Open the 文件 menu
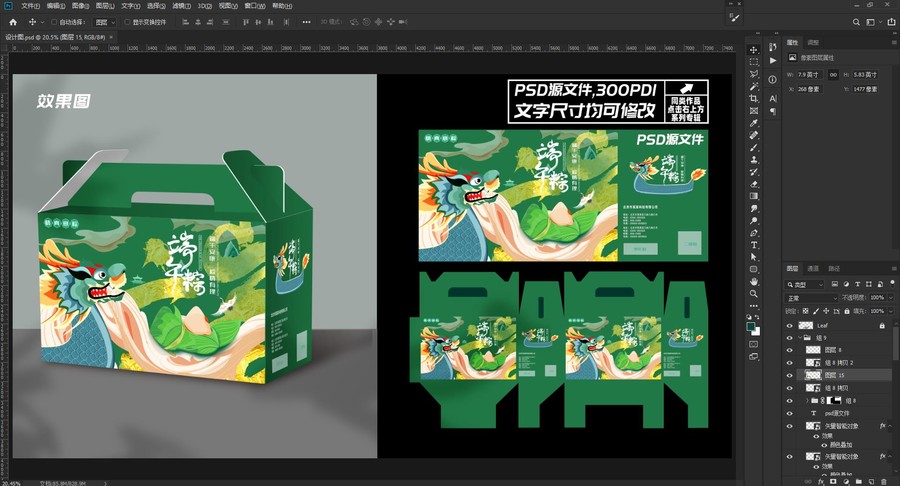 (30, 6)
